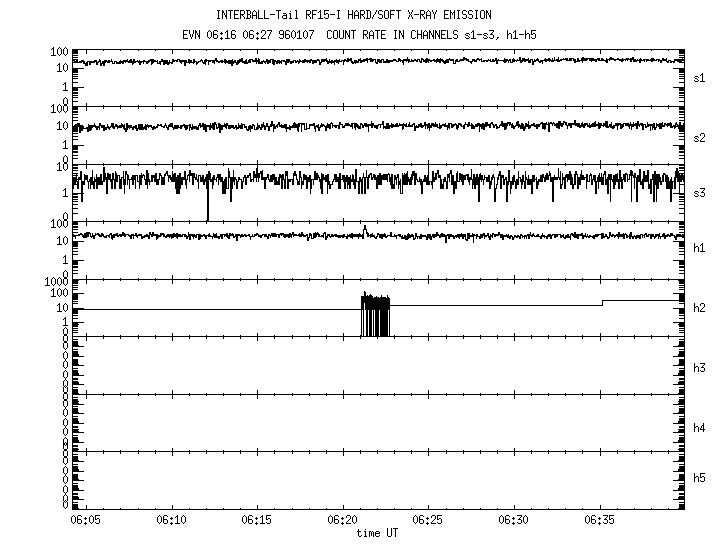Click the s1 channel label

click(x=700, y=77)
